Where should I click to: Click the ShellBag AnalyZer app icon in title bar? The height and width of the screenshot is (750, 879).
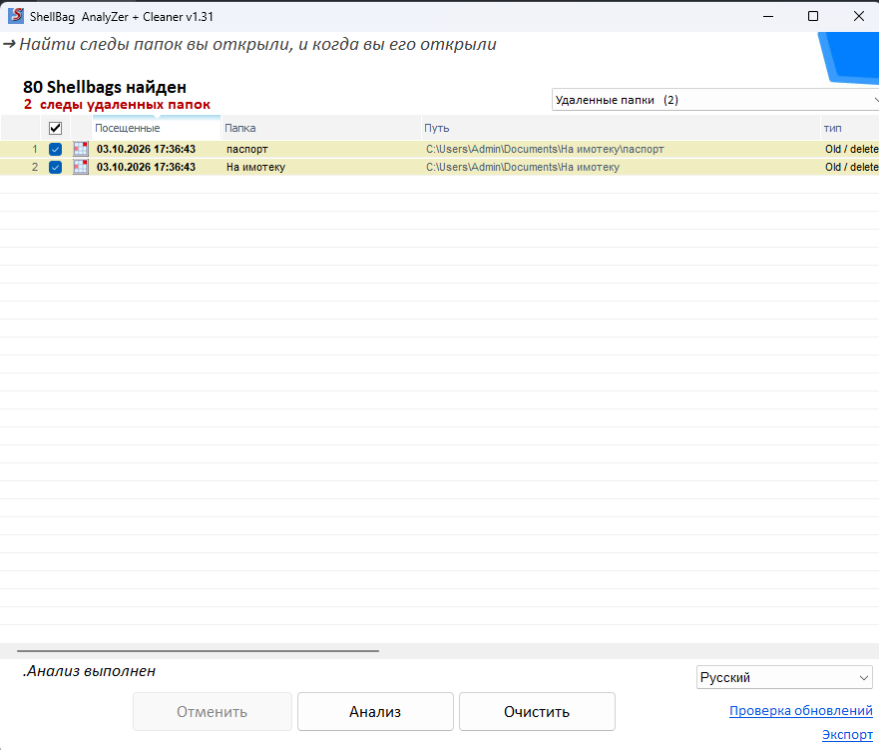point(16,16)
